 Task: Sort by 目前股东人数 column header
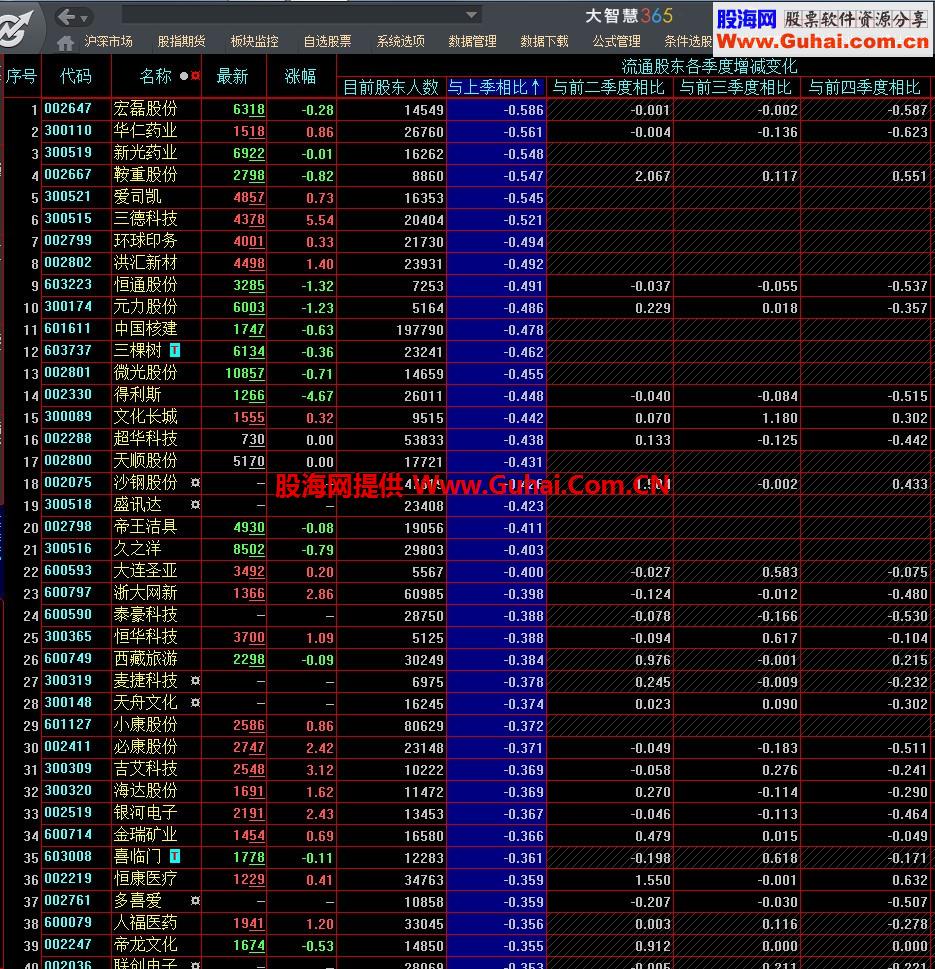coord(391,87)
